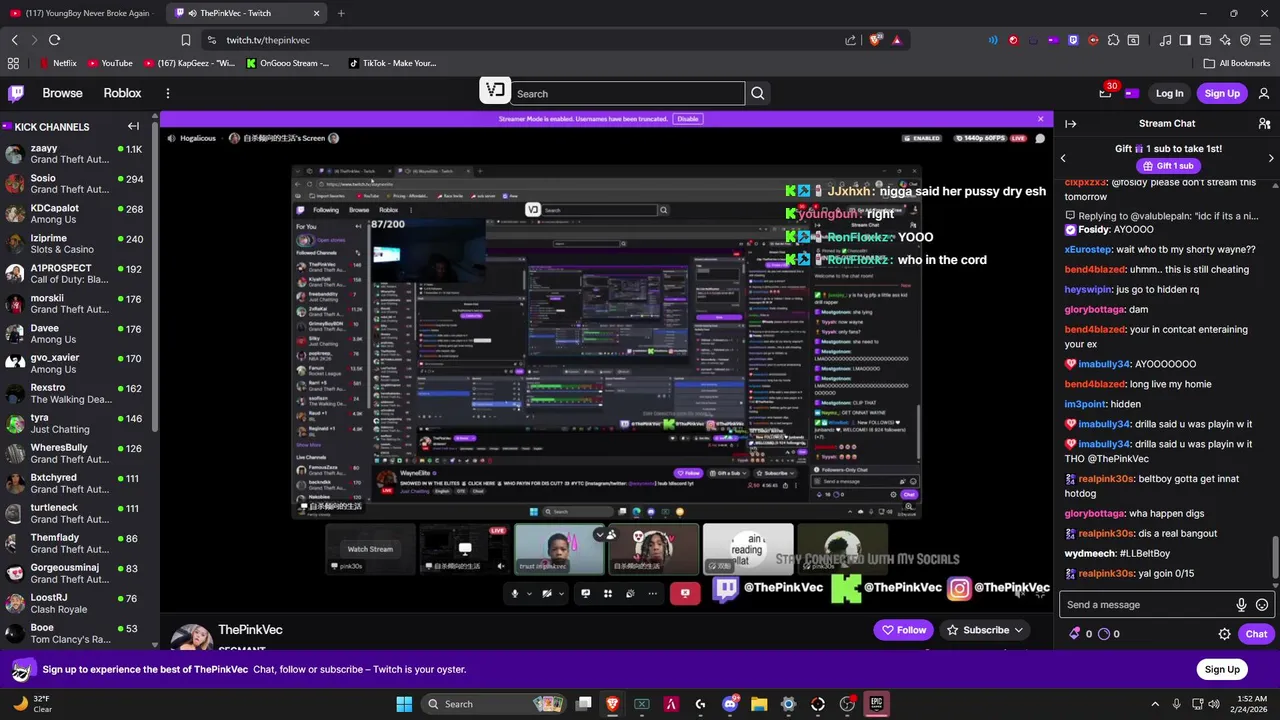Image resolution: width=1280 pixels, height=720 pixels.
Task: Open the Brave Rewards triangle icon
Action: (x=897, y=40)
